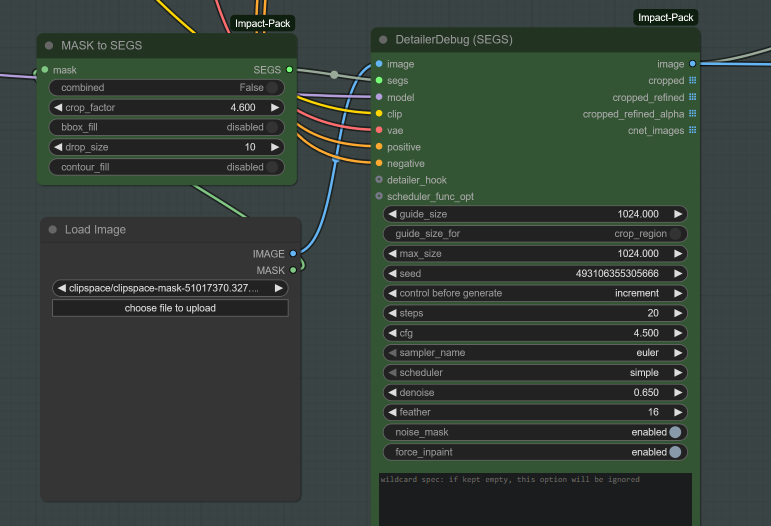Click choose file to upload button
The width and height of the screenshot is (771, 526).
click(170, 308)
